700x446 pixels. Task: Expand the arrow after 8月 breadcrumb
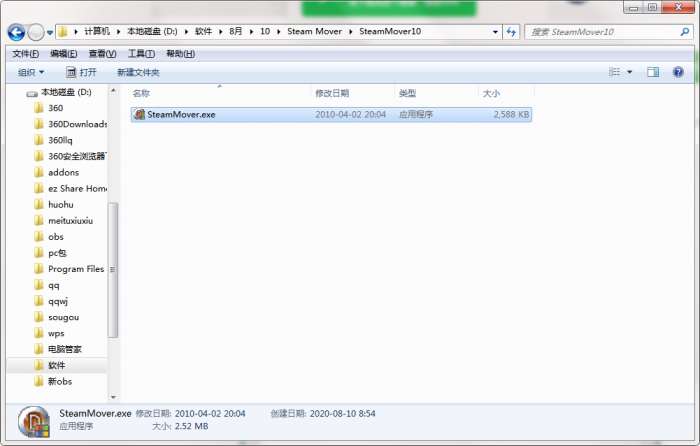[251, 32]
